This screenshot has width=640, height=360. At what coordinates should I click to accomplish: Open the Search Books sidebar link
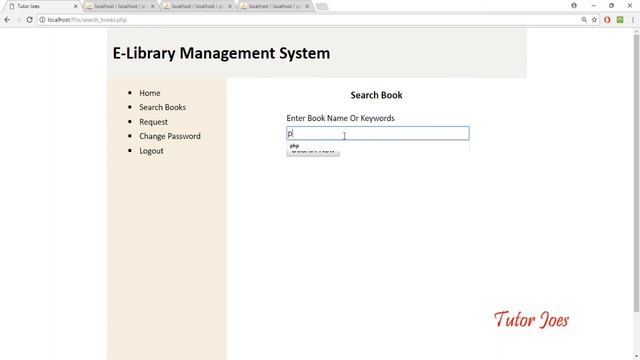click(162, 107)
